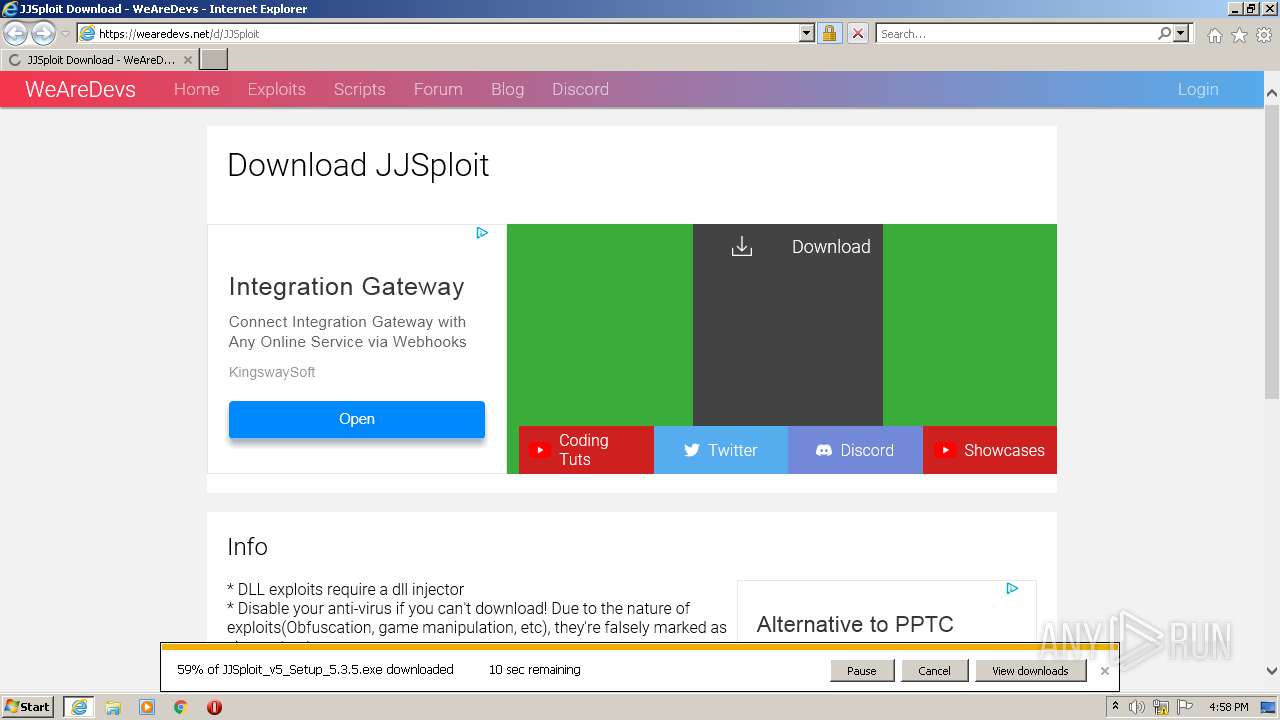The width and height of the screenshot is (1280, 720).
Task: Open the Scripts nav item
Action: coord(359,89)
